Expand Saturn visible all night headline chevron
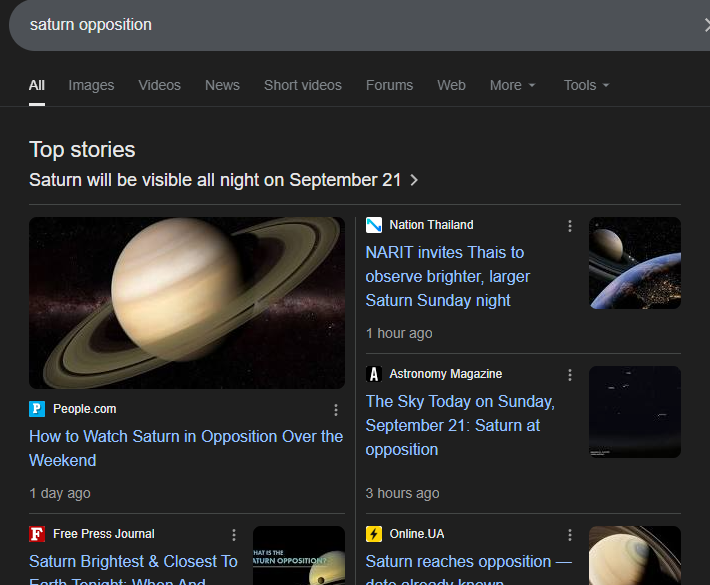Viewport: 710px width, 585px height. pos(414,180)
